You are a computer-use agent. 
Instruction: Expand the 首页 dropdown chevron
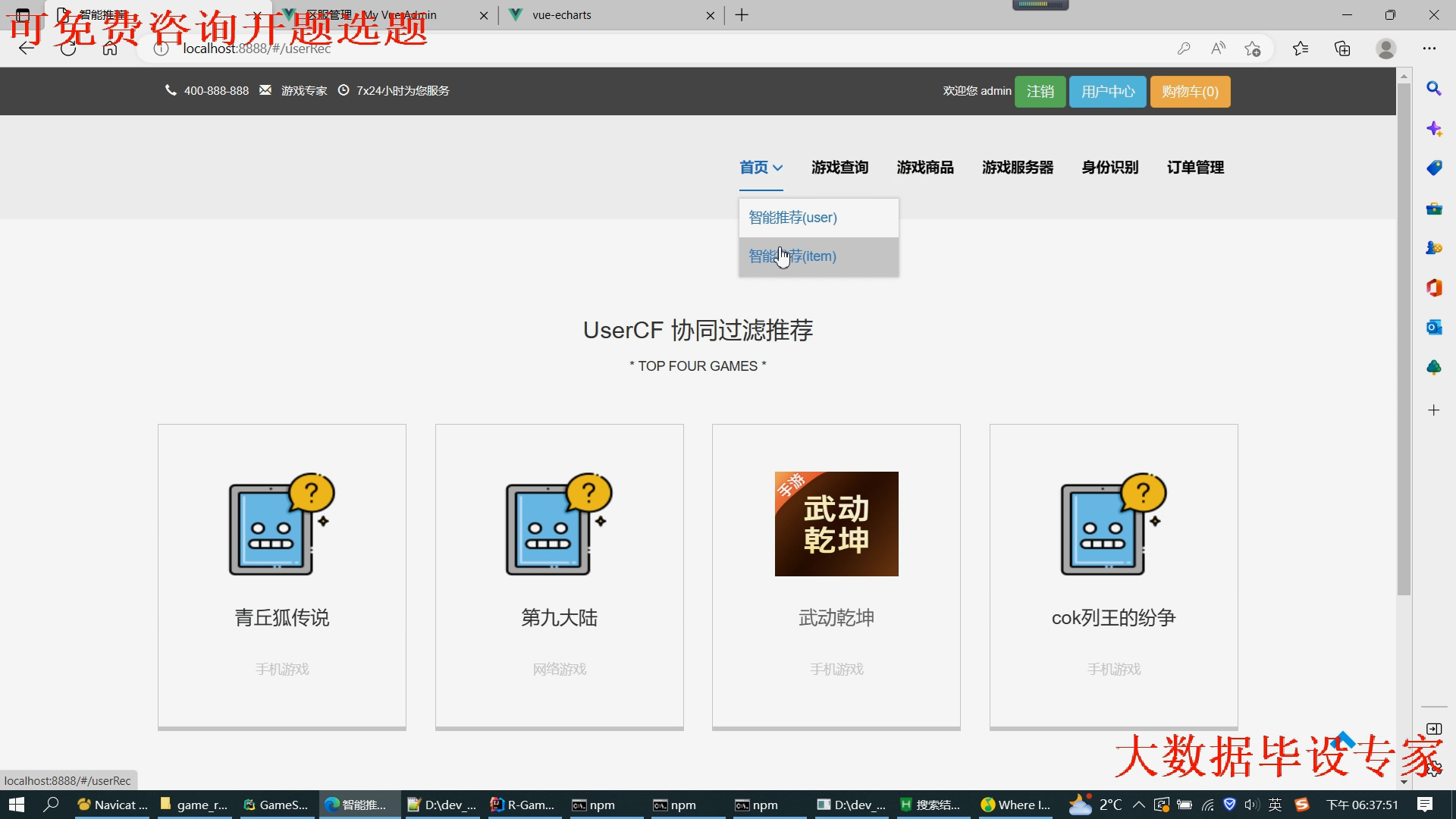coord(778,168)
